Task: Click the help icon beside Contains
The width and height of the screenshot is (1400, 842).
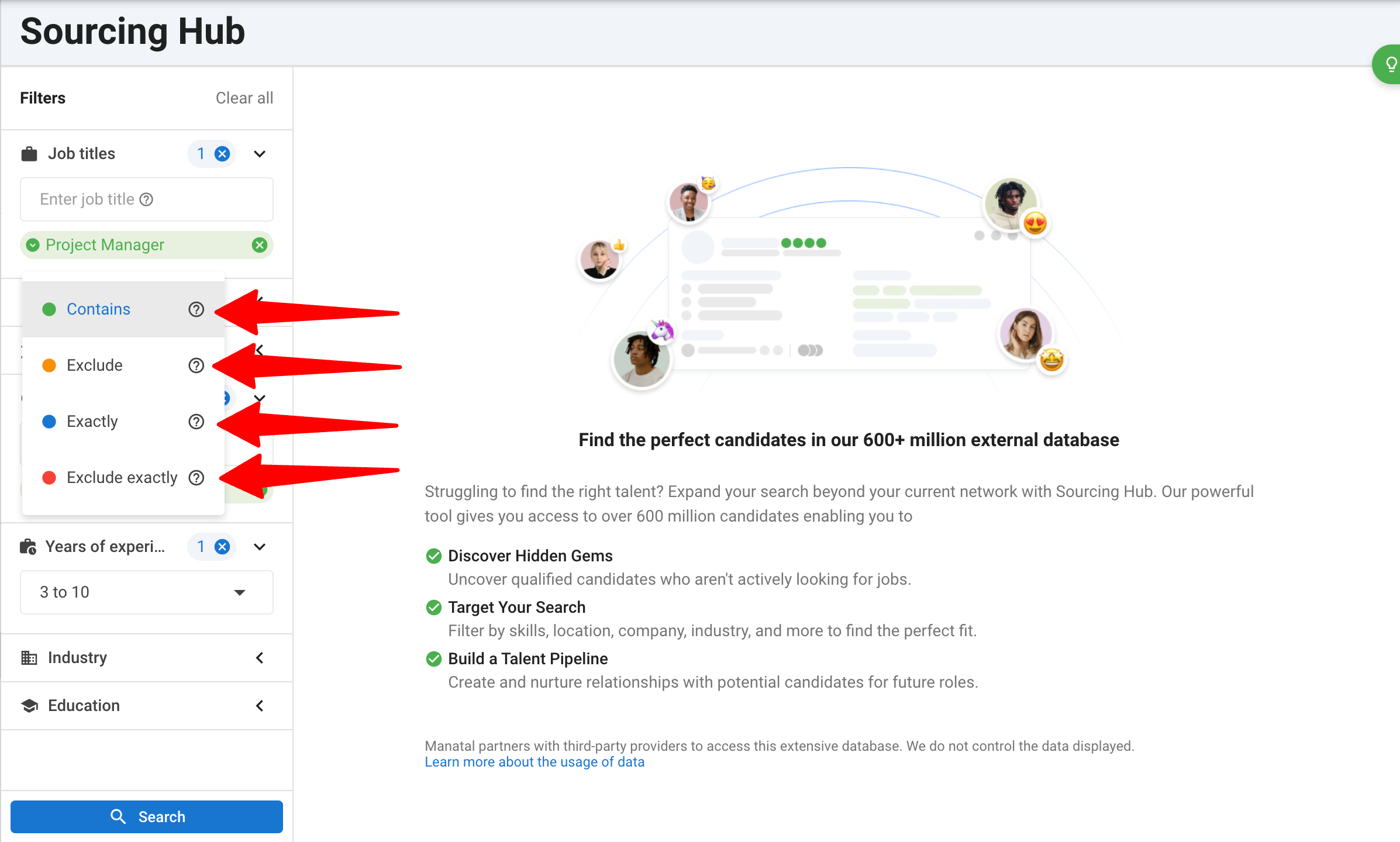Action: [196, 309]
